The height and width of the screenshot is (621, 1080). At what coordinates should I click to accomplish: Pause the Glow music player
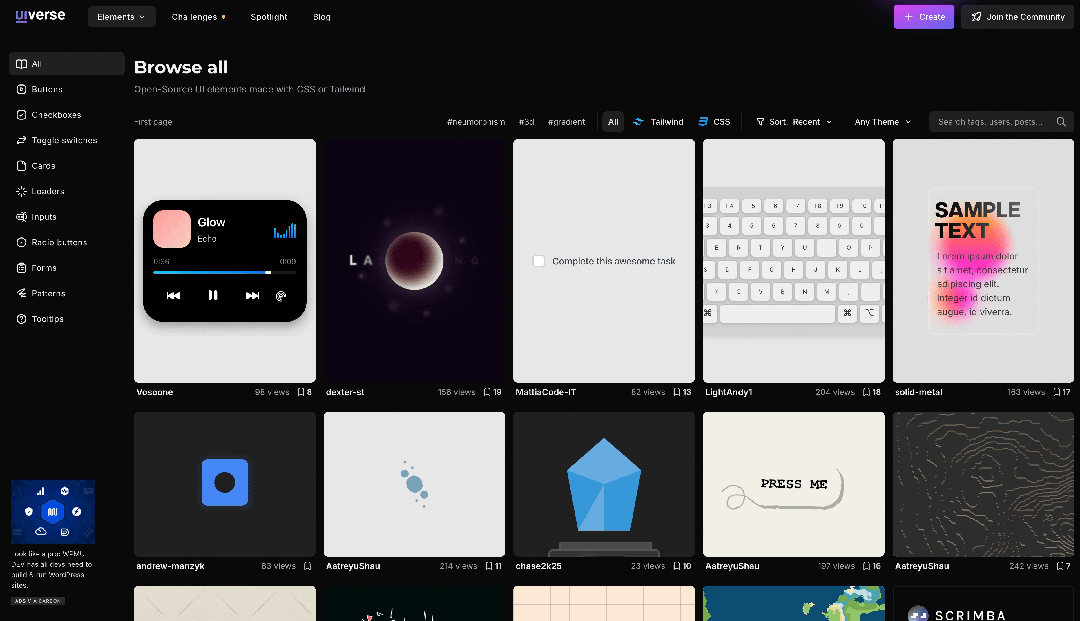pyautogui.click(x=212, y=295)
